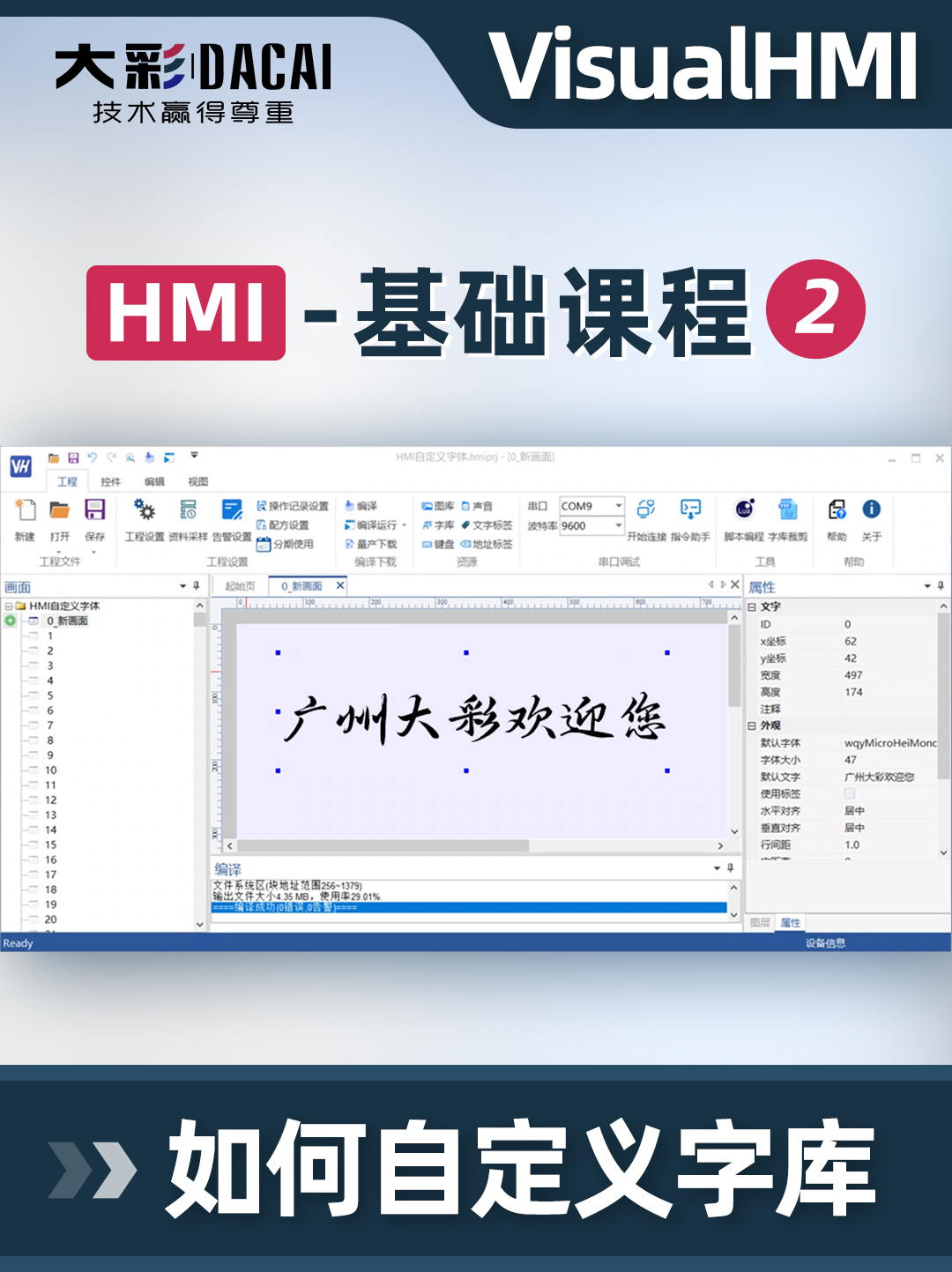
Task: Click the 水平对齐 value 居中
Action: tap(854, 811)
